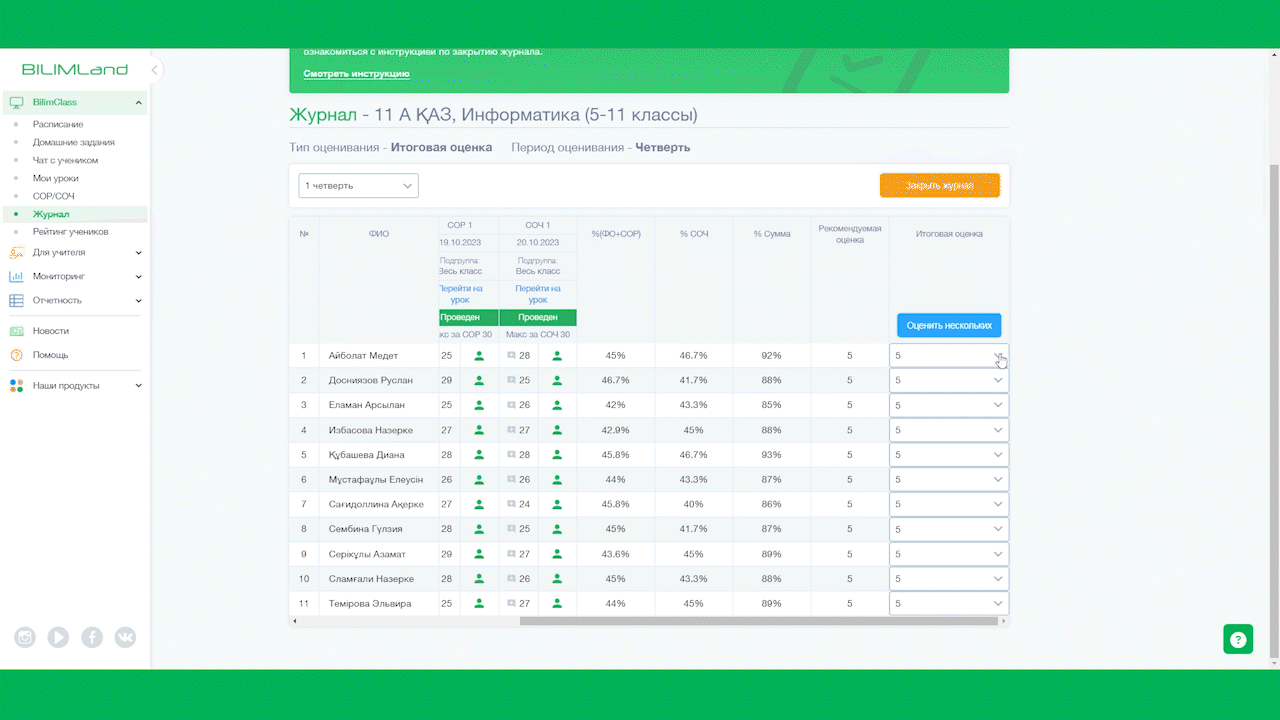Click the orange Закрыть журнал button
The image size is (1280, 720).
(x=940, y=186)
